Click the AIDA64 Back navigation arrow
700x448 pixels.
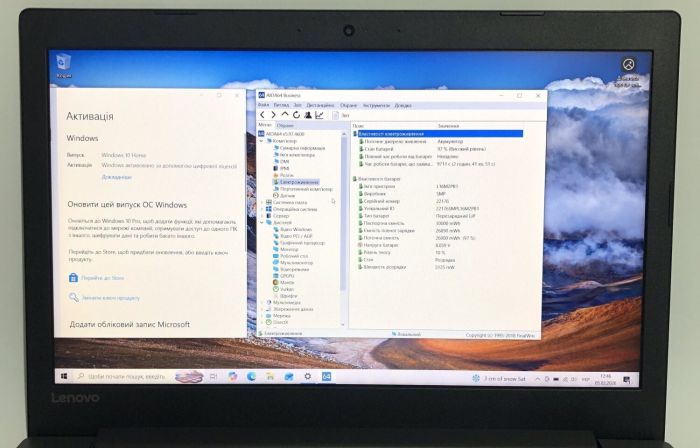263,115
